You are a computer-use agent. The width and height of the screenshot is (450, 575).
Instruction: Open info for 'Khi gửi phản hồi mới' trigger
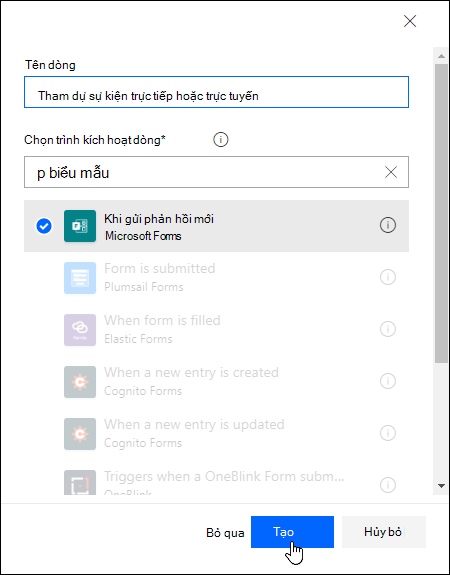pos(388,225)
